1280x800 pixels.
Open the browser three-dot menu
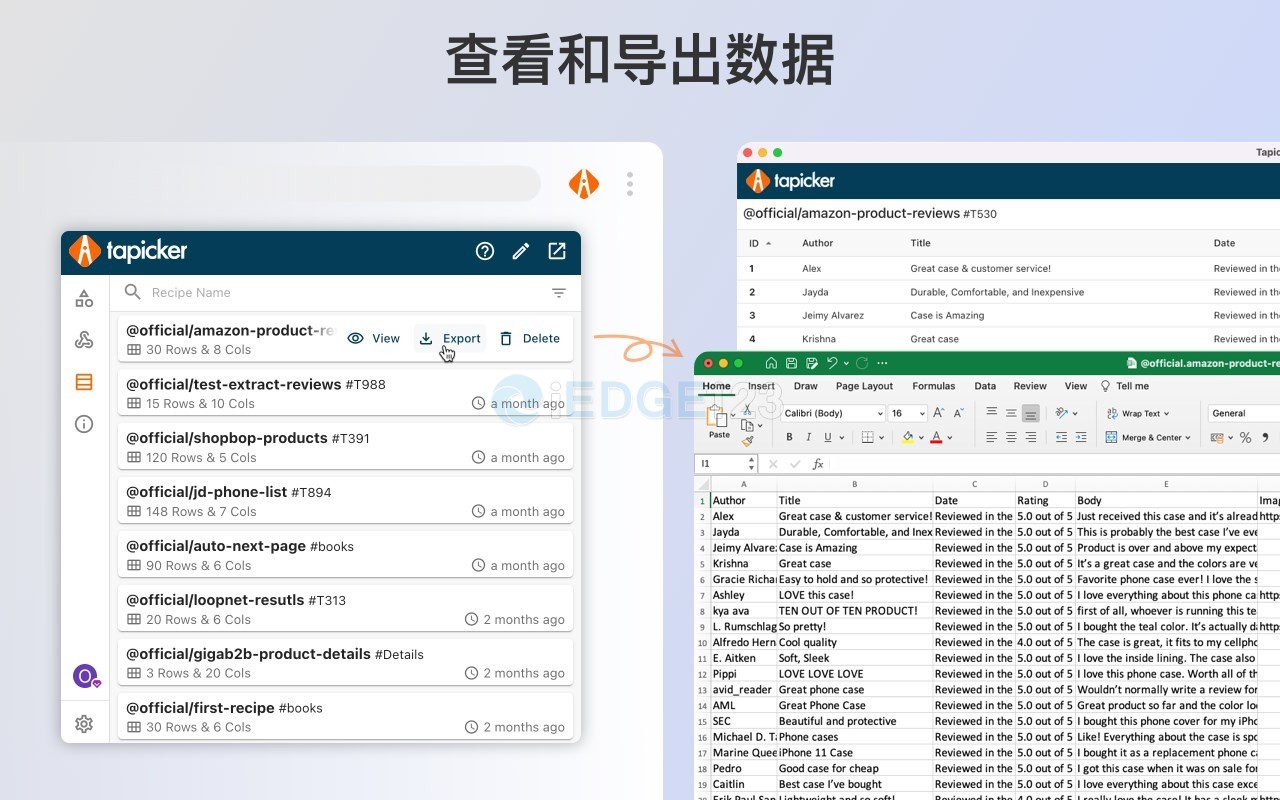pos(630,184)
